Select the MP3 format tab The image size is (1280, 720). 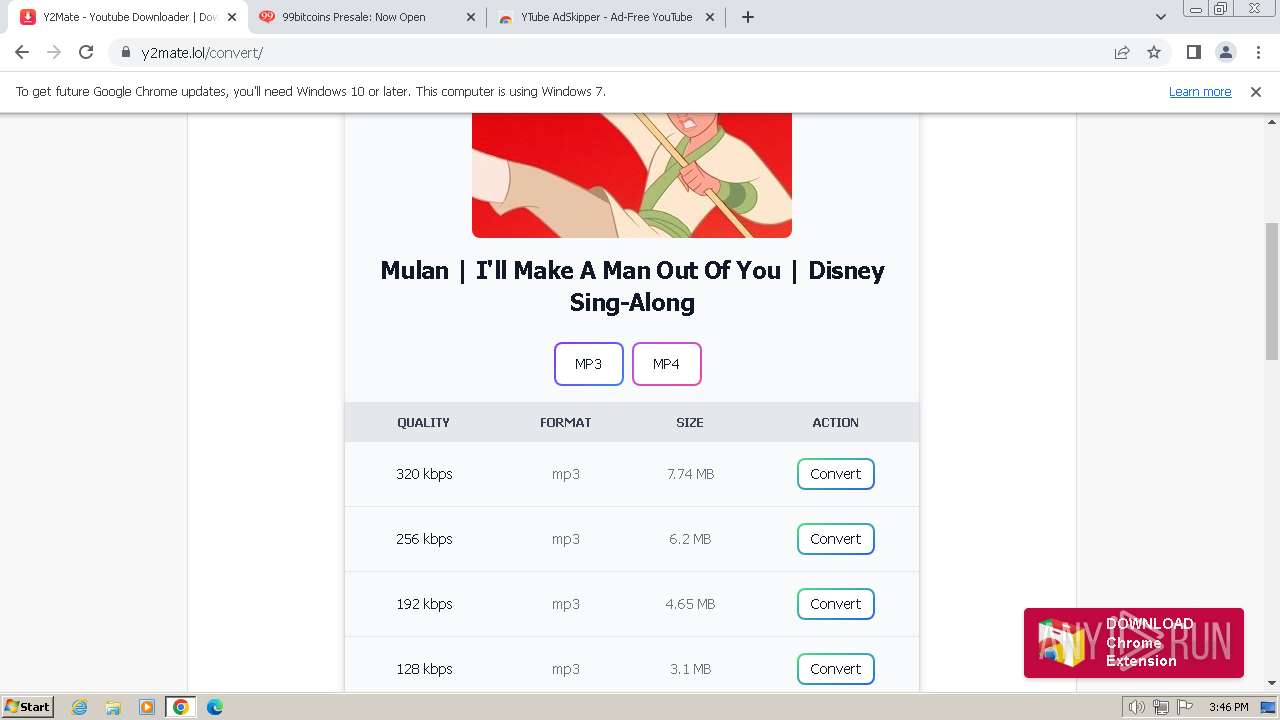(x=589, y=364)
